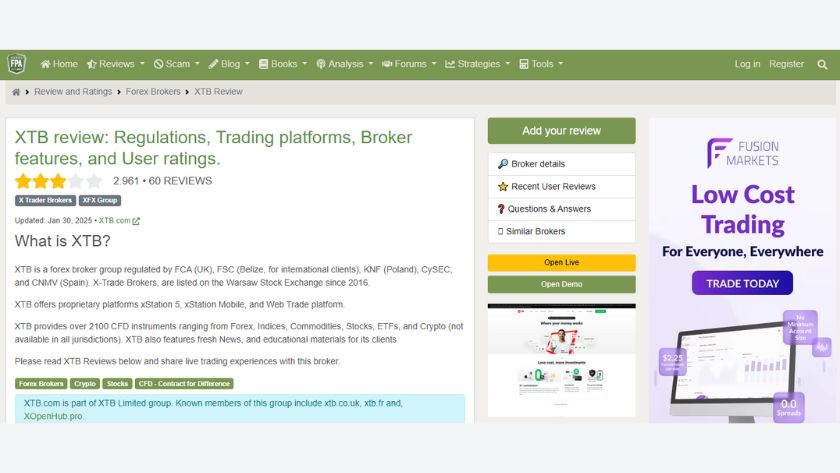Click the yellow Open Live button

(561, 262)
